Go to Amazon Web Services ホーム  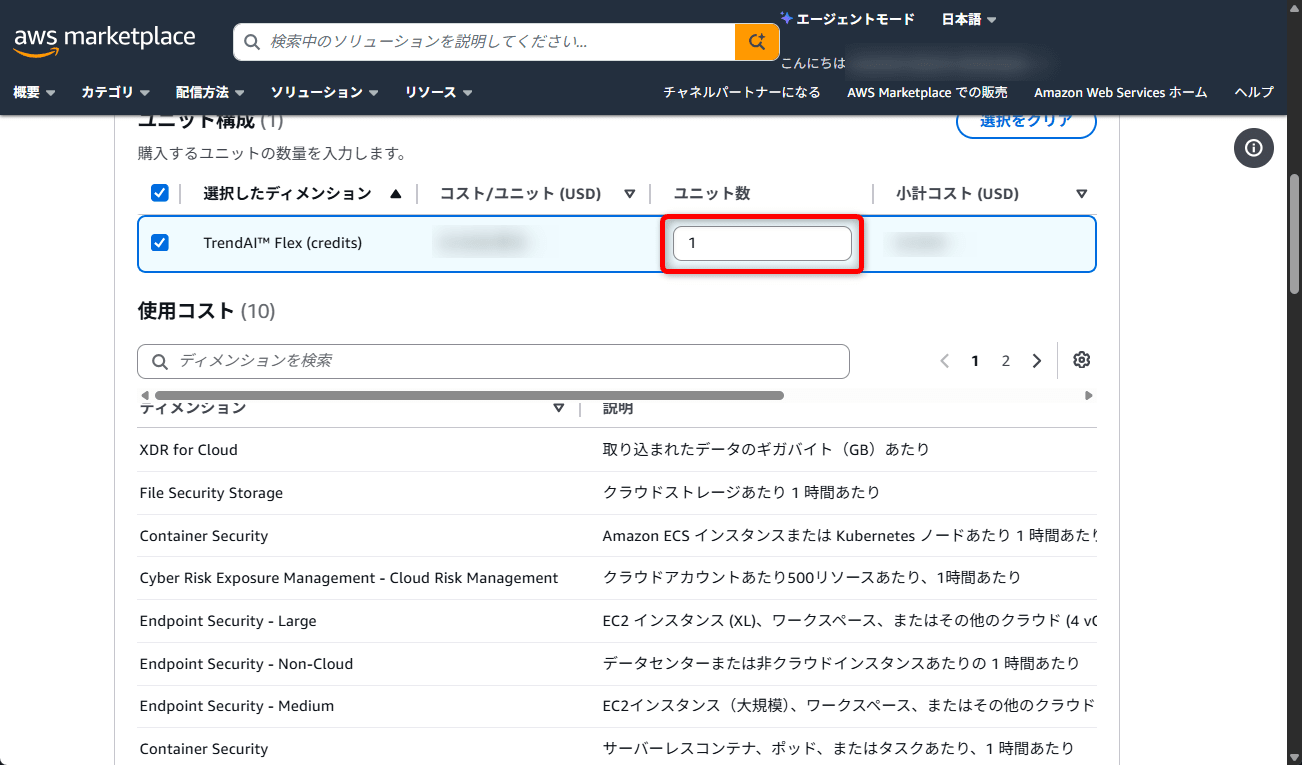click(x=1121, y=92)
